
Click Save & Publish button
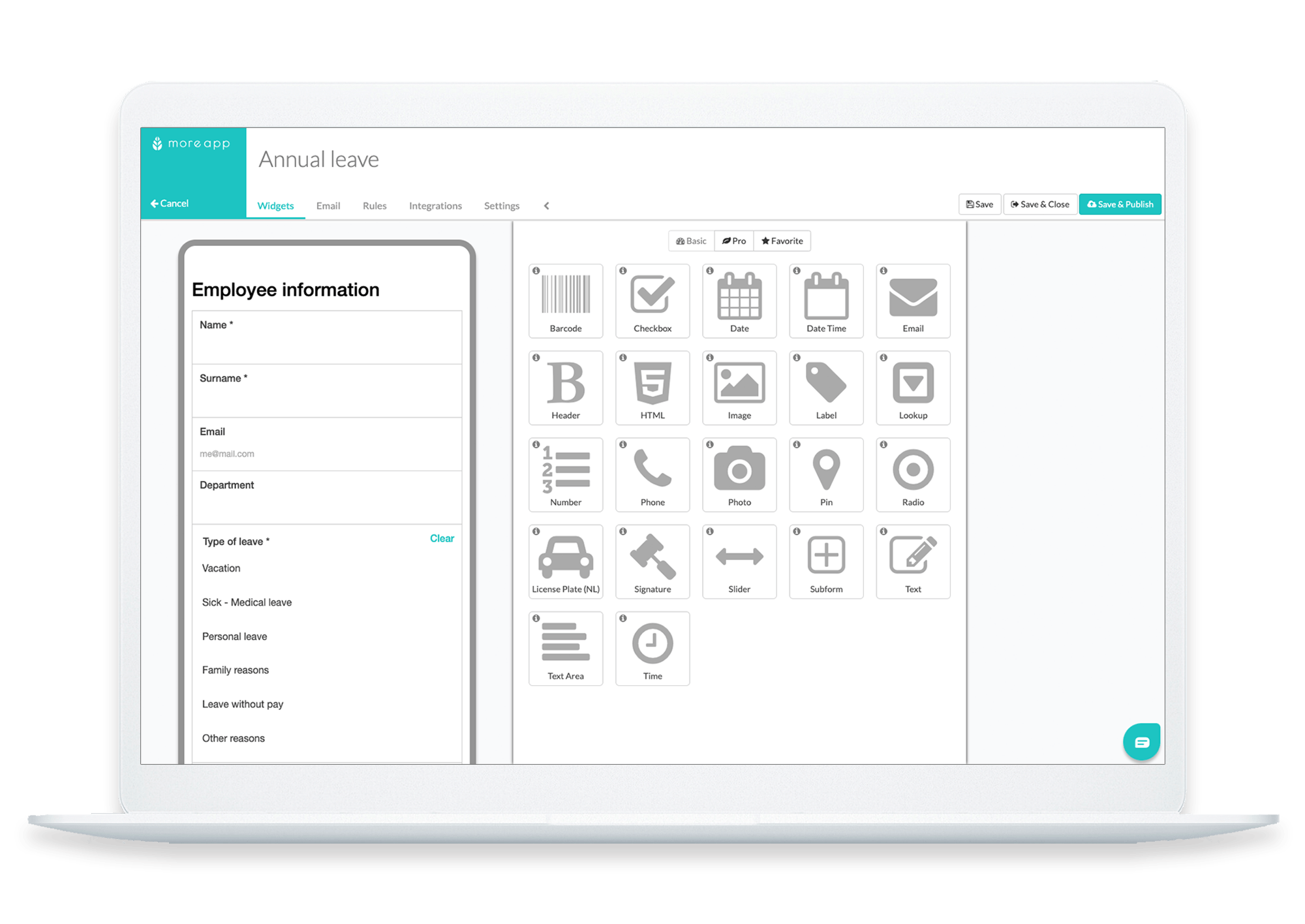(x=1117, y=204)
